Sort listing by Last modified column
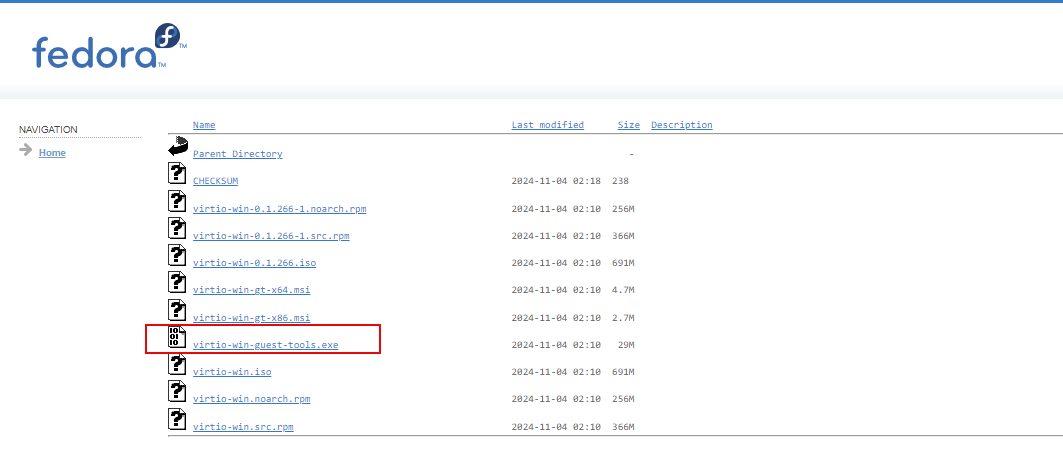 (547, 125)
